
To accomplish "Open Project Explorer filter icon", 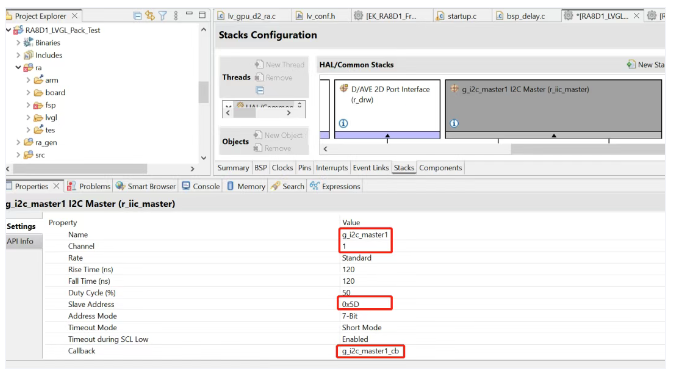I will point(163,16).
